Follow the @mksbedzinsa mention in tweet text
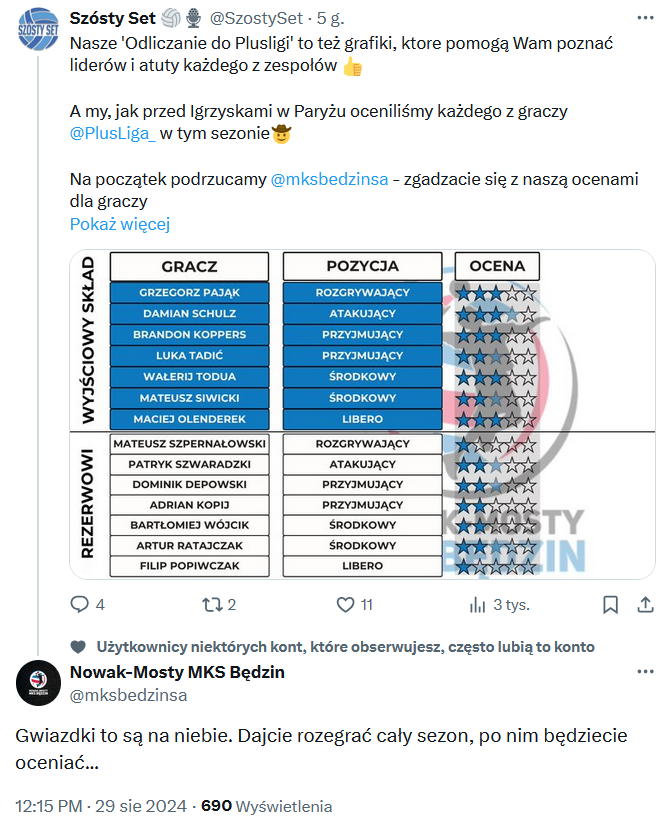This screenshot has height=824, width=671. point(329,179)
